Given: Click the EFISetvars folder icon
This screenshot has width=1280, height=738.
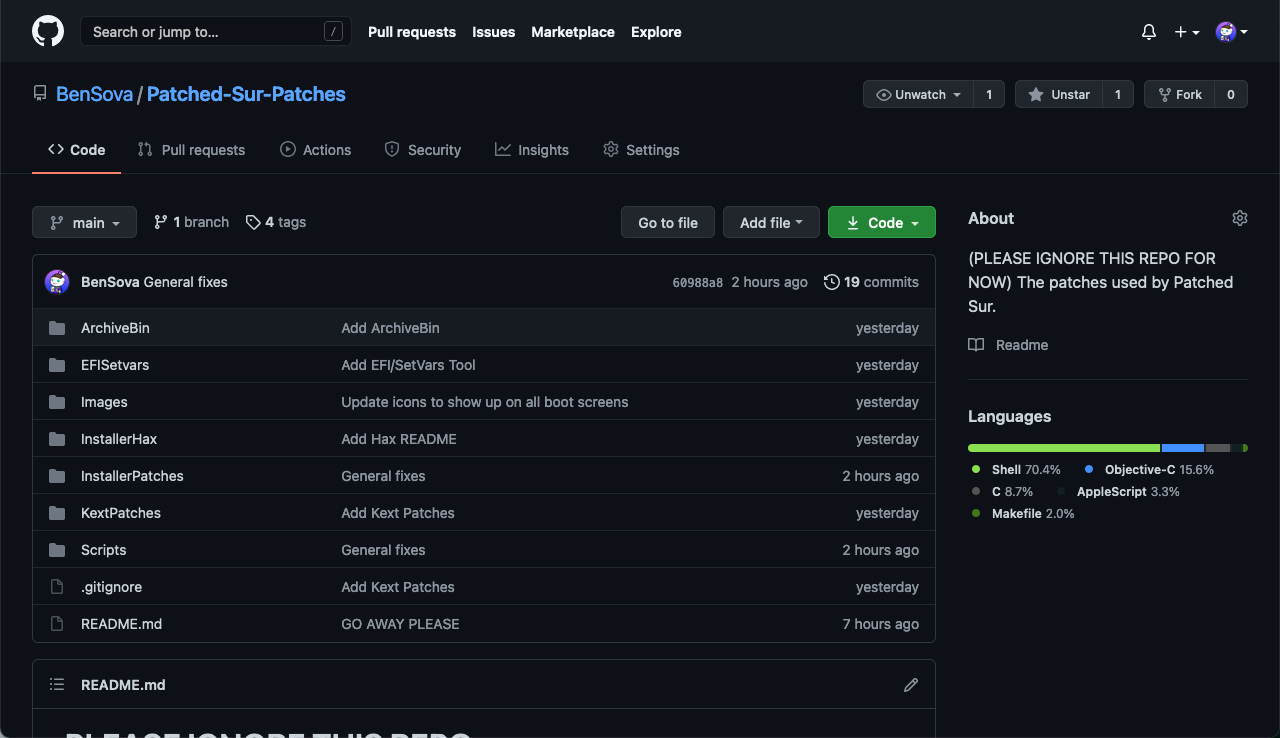Looking at the screenshot, I should coord(57,365).
